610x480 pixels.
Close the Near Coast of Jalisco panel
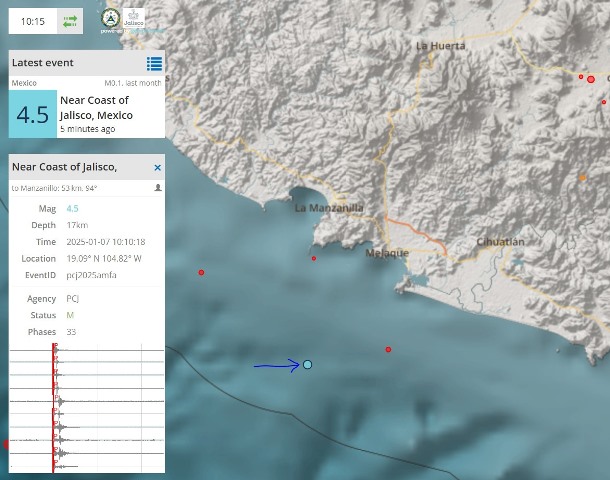(x=157, y=167)
